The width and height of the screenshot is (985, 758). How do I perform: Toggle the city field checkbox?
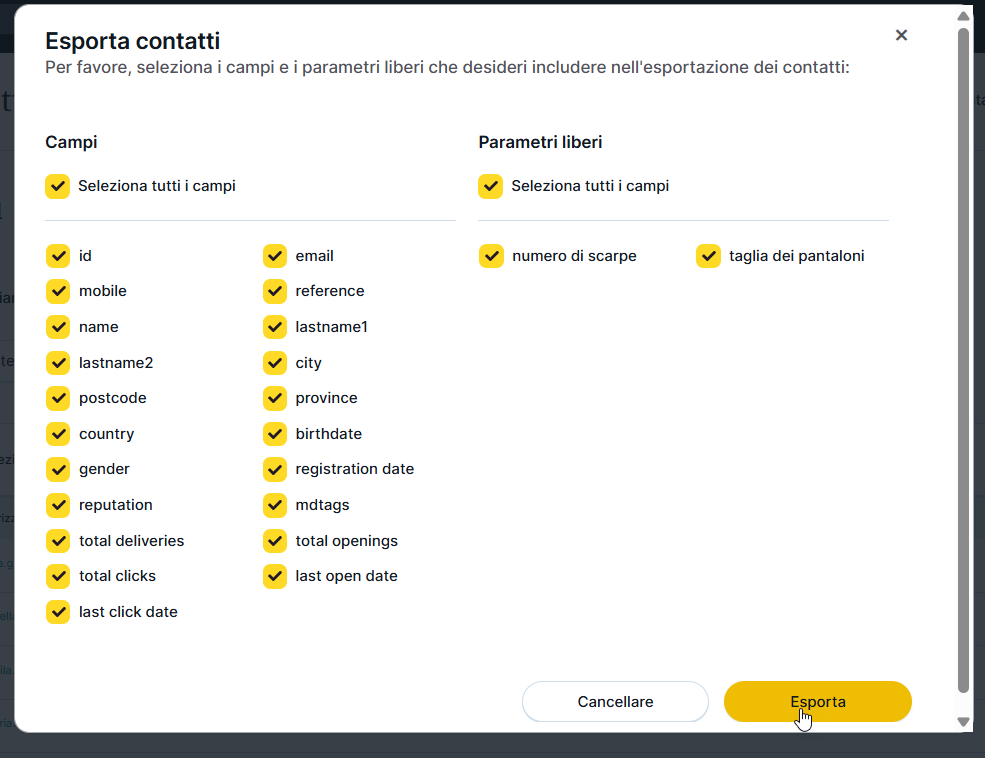(275, 363)
